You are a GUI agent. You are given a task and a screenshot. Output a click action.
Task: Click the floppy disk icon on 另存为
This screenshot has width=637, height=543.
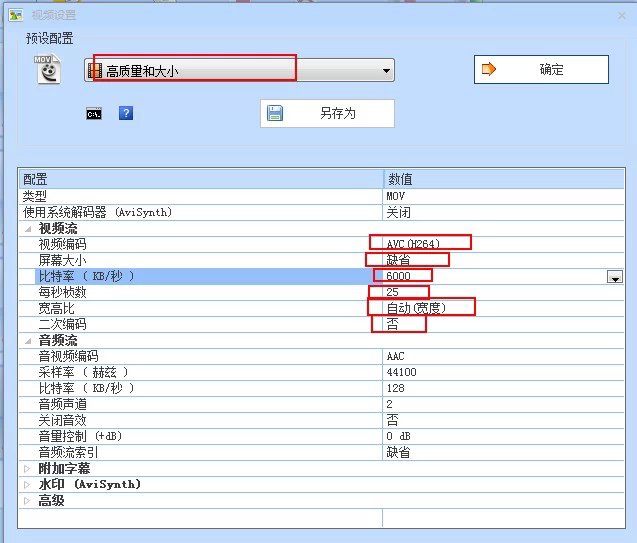pyautogui.click(x=276, y=113)
